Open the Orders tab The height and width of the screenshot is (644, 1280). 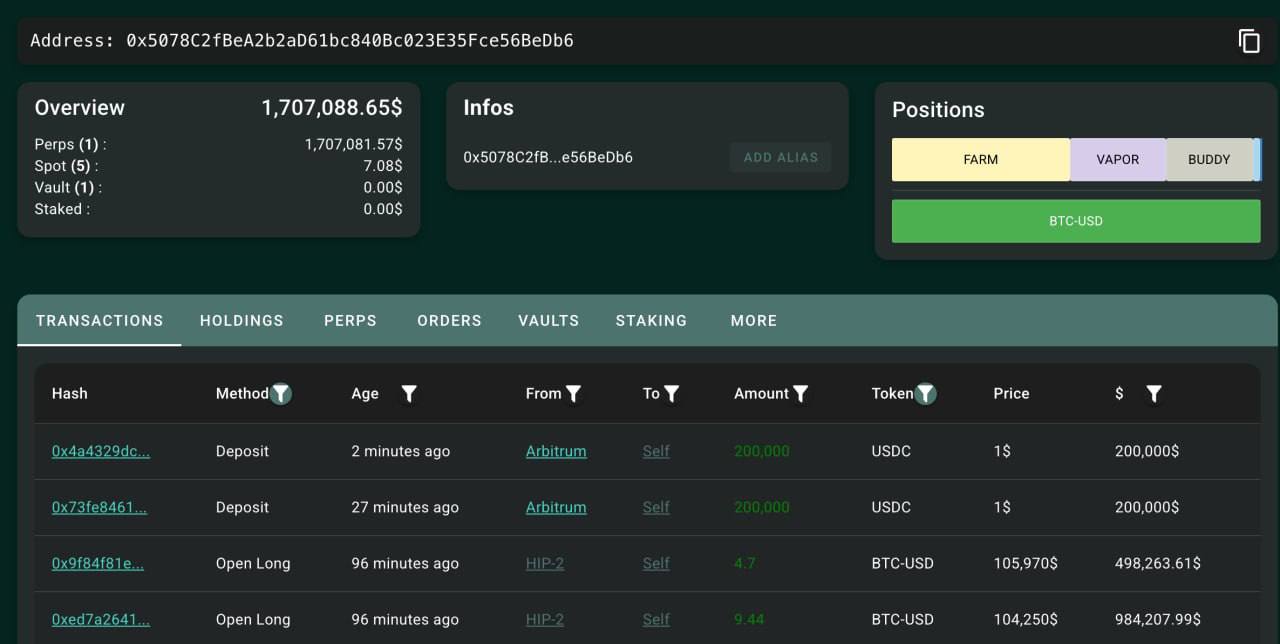pyautogui.click(x=449, y=321)
